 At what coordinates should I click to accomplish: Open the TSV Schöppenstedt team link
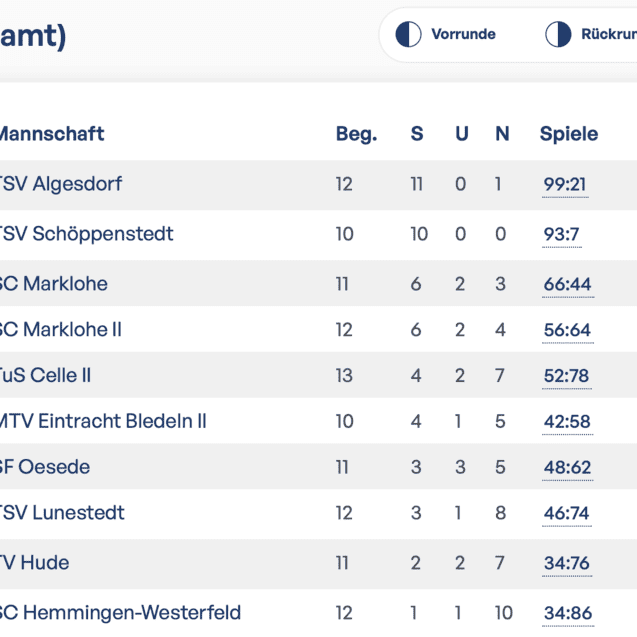86,234
